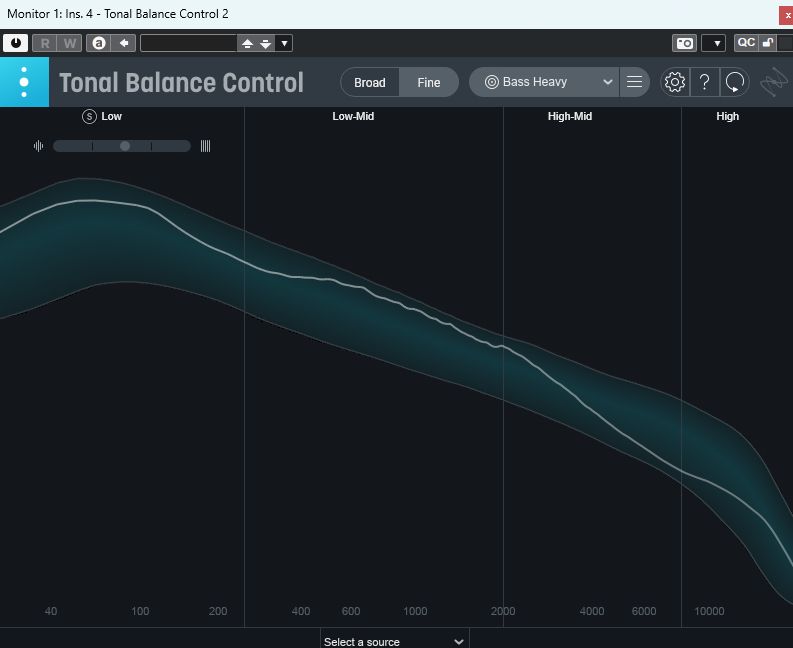The width and height of the screenshot is (793, 648).
Task: Click the target curve bullseye icon
Action: click(x=492, y=82)
